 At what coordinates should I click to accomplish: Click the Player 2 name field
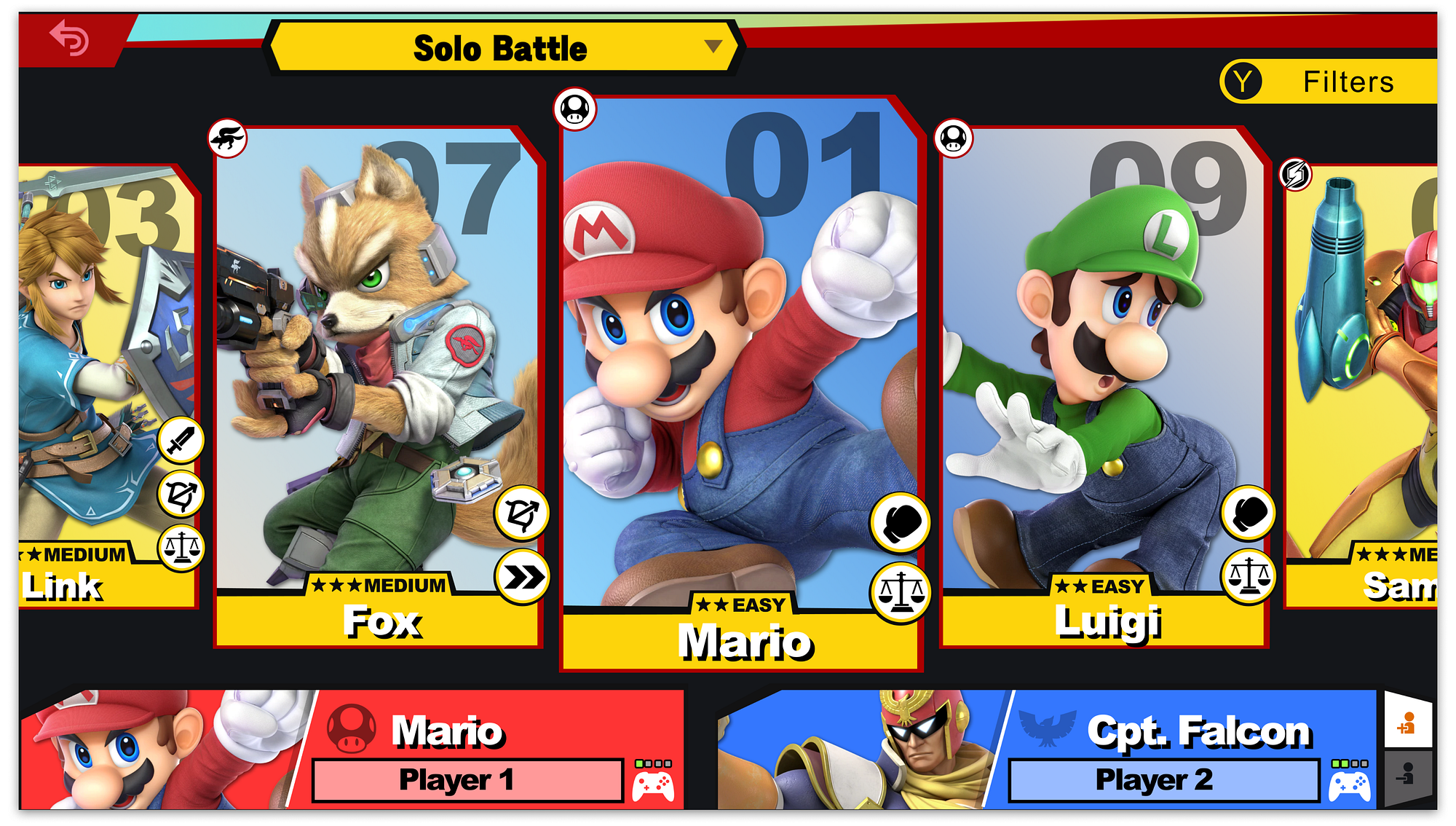(x=1164, y=780)
